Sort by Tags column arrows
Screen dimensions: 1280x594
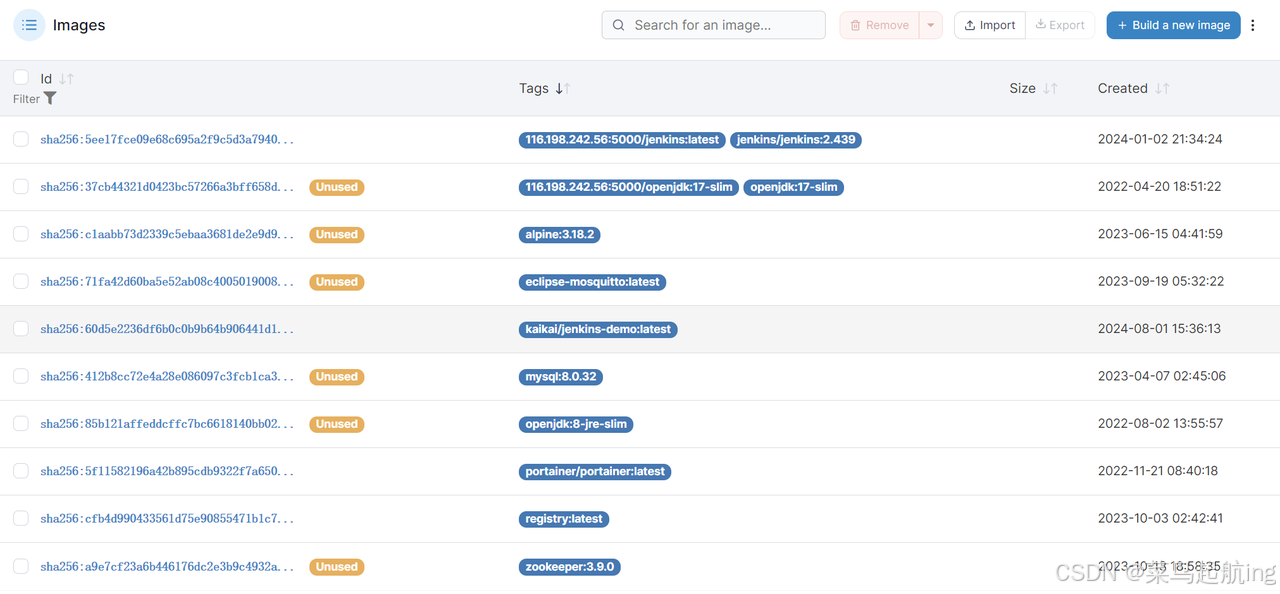point(562,88)
